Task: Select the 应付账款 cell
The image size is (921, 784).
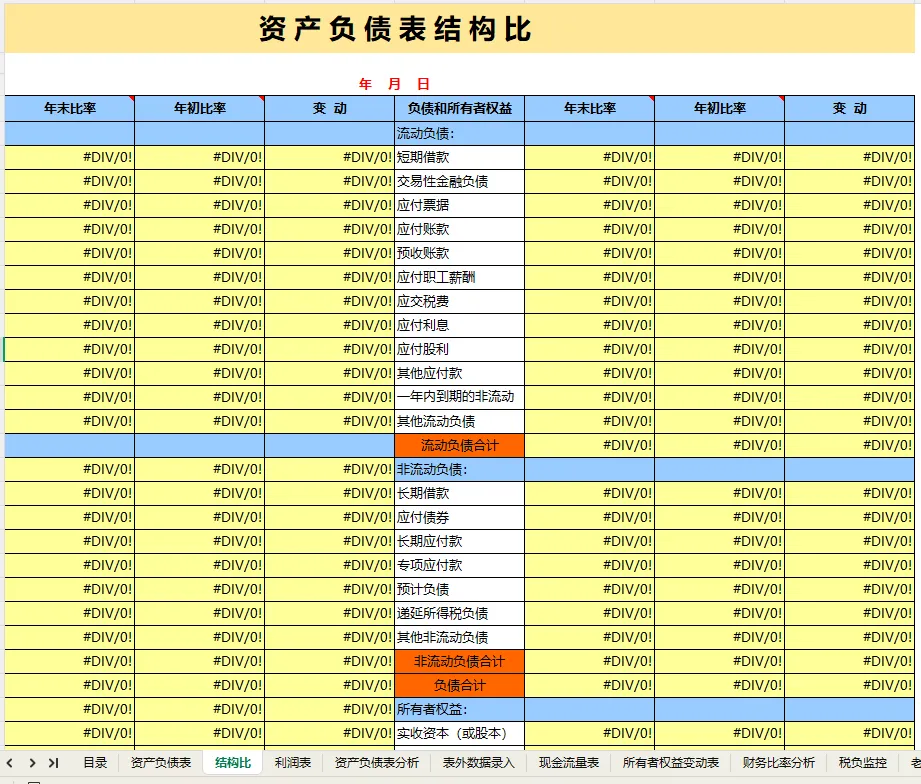Action: pos(459,230)
